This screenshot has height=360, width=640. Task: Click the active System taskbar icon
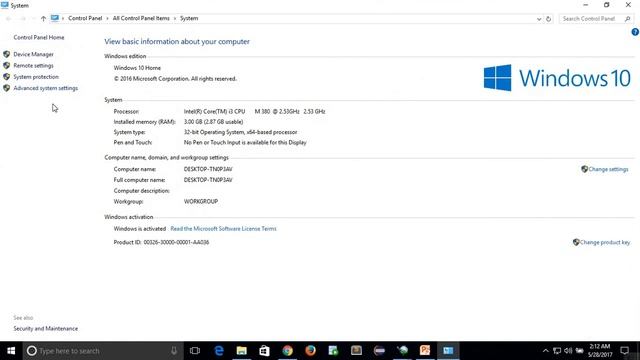pos(448,351)
